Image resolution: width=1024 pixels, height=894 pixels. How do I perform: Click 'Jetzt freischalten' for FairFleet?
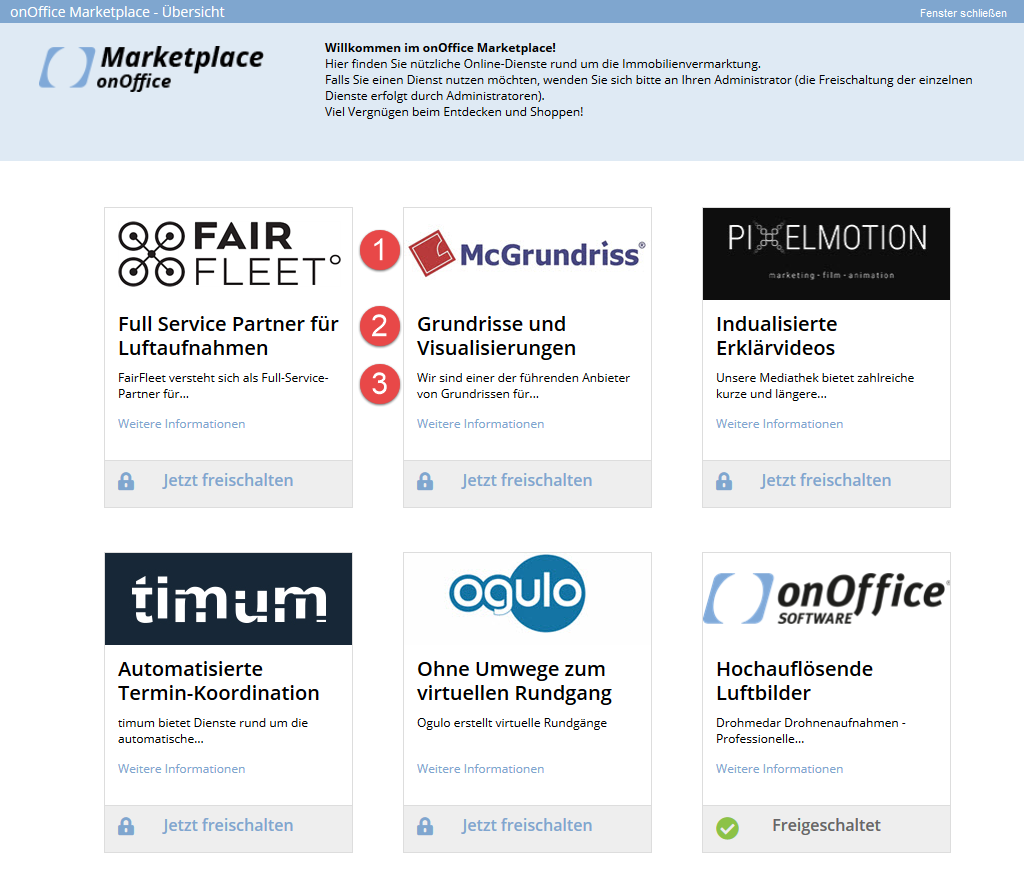[228, 481]
